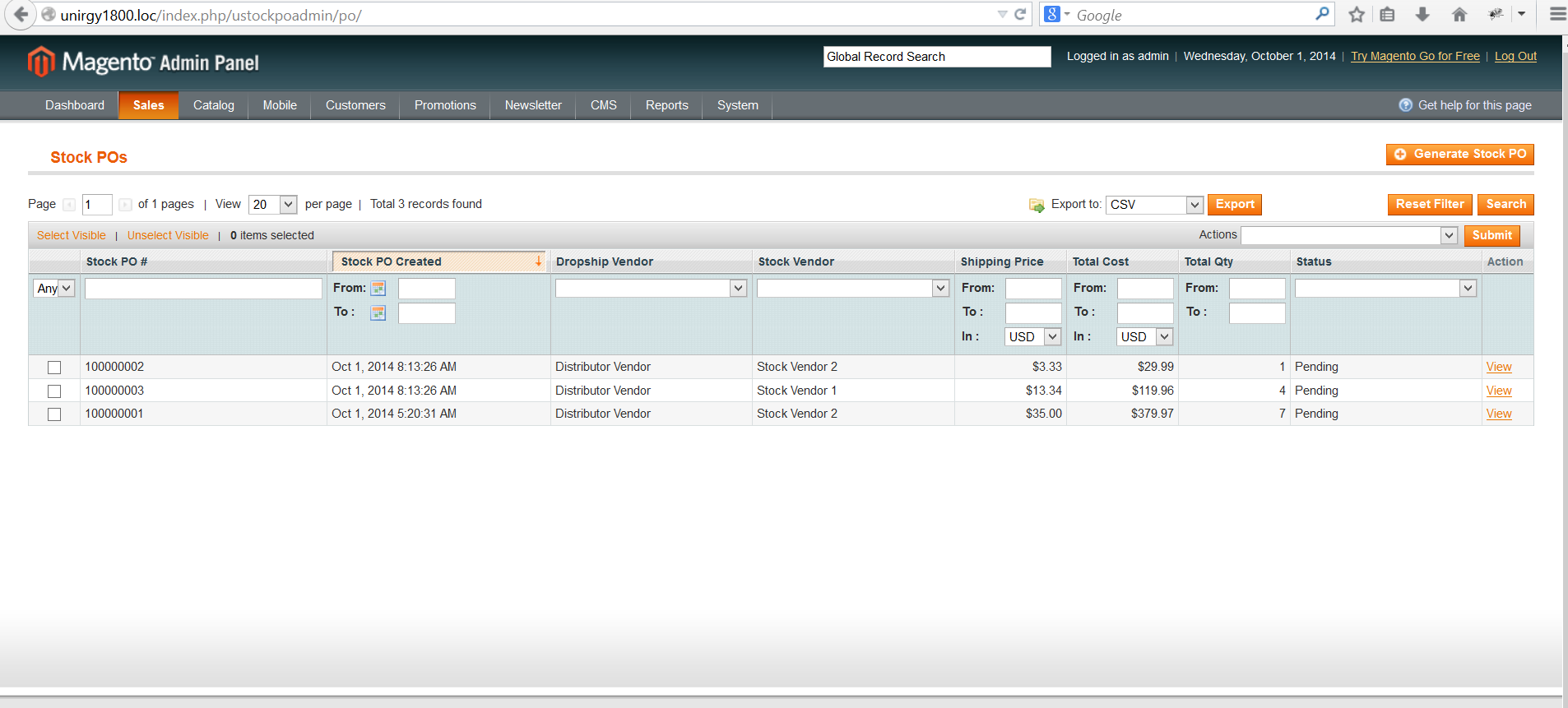Go to next page arrow in pager
This screenshot has width=1568, height=708.
[x=125, y=205]
